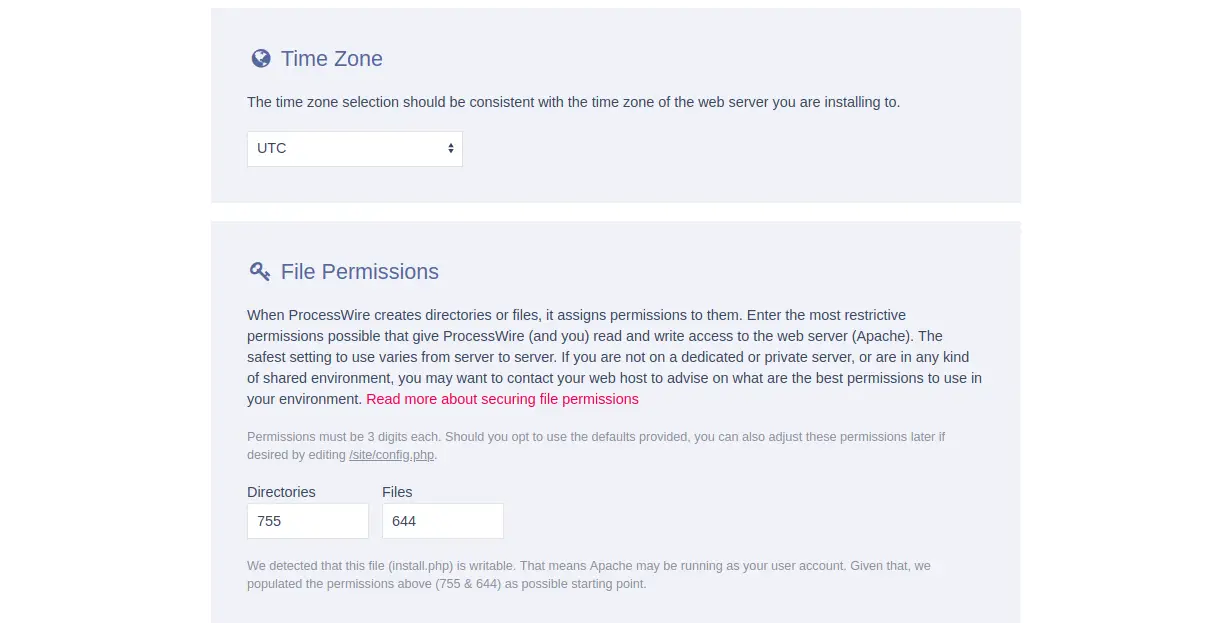The image size is (1232, 623).
Task: Click the Files label
Action: click(x=397, y=492)
